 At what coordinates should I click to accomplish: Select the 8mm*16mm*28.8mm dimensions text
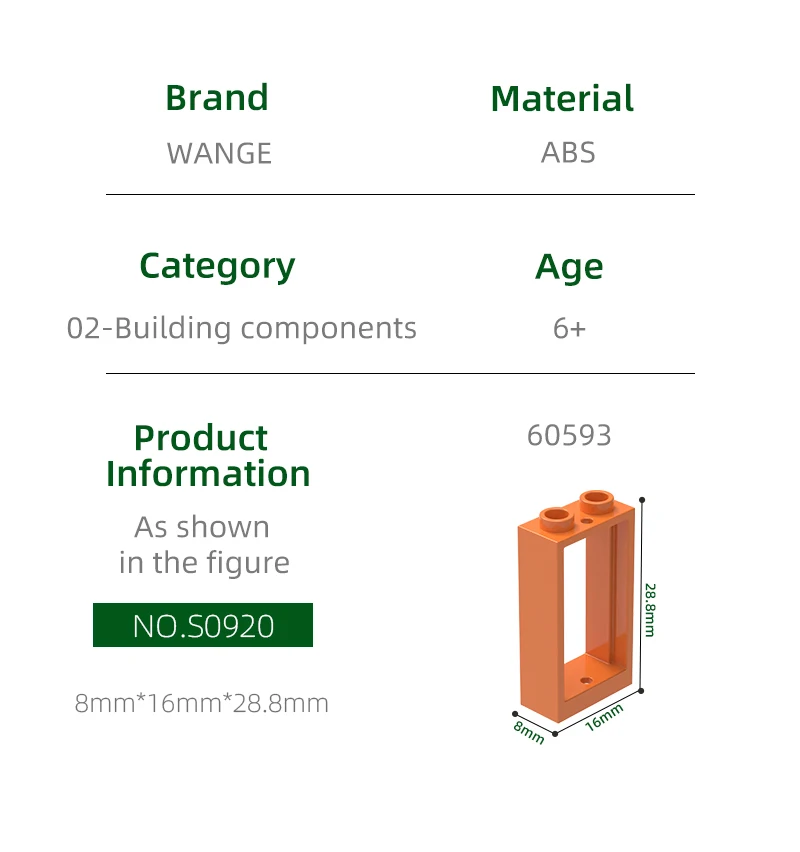tap(202, 703)
